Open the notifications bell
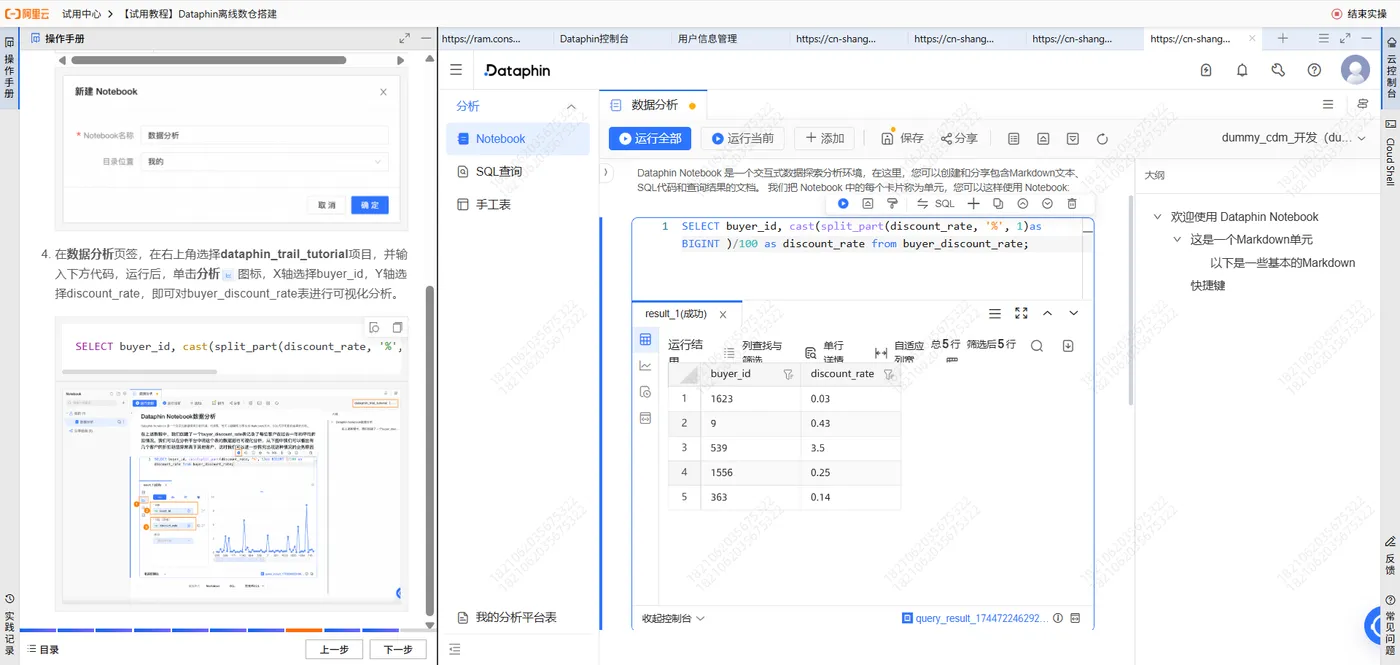The width and height of the screenshot is (1400, 665). pyautogui.click(x=1242, y=70)
